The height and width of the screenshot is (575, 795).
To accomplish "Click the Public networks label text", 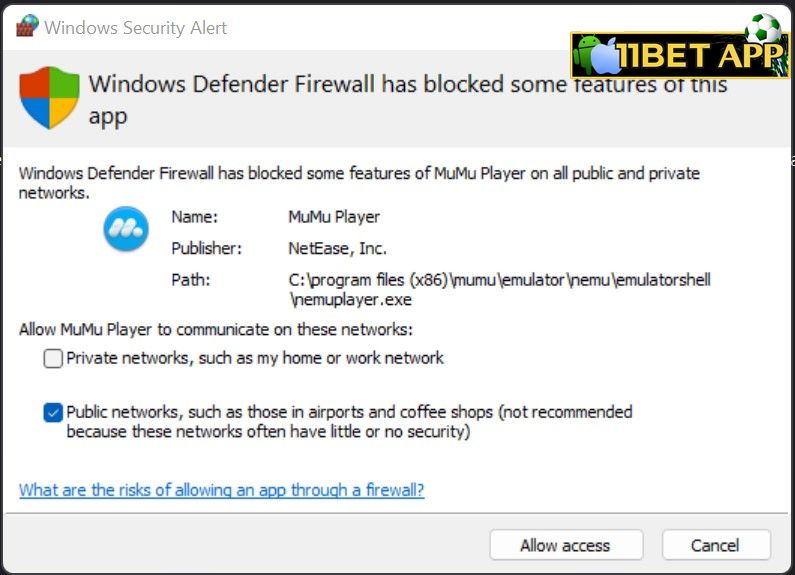I will point(349,421).
